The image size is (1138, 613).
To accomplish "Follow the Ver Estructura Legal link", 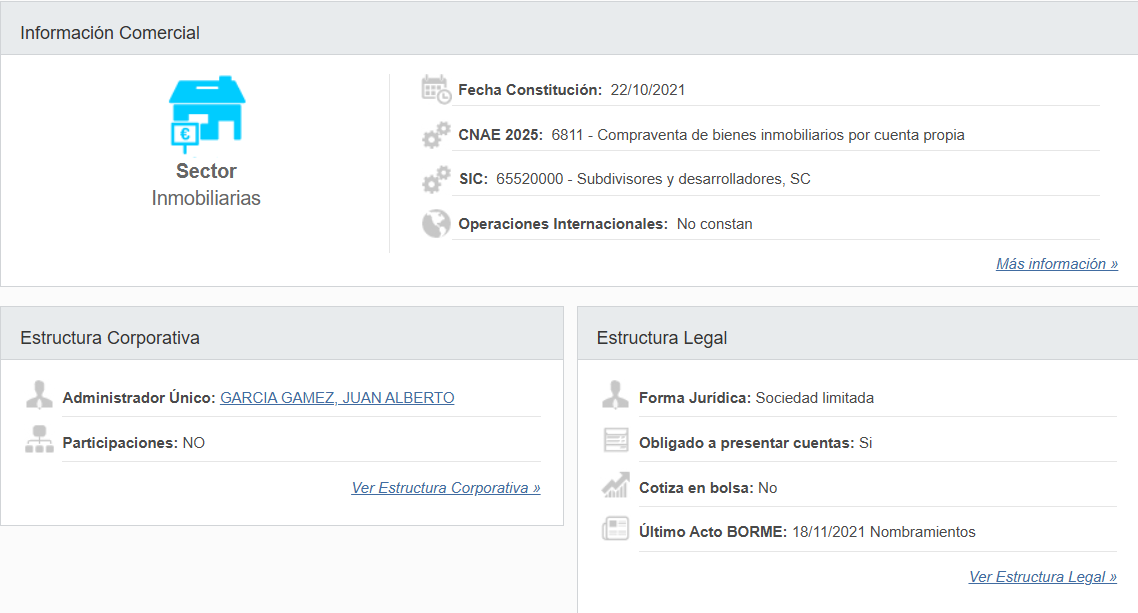I will 1042,577.
